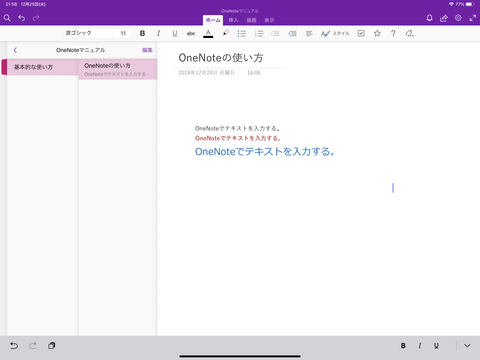Image resolution: width=480 pixels, height=360 pixels.
Task: Undo using the top purple bar arrow
Action: [22, 18]
